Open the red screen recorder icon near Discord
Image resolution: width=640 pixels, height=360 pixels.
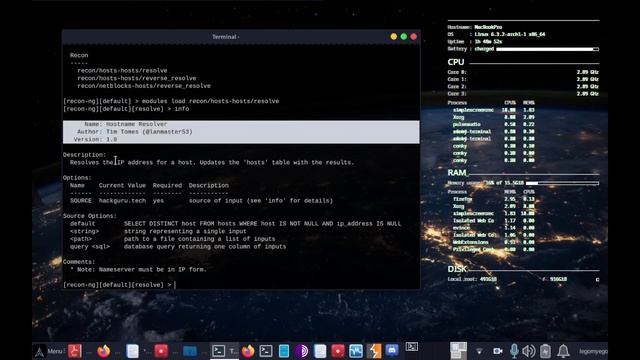click(338, 351)
